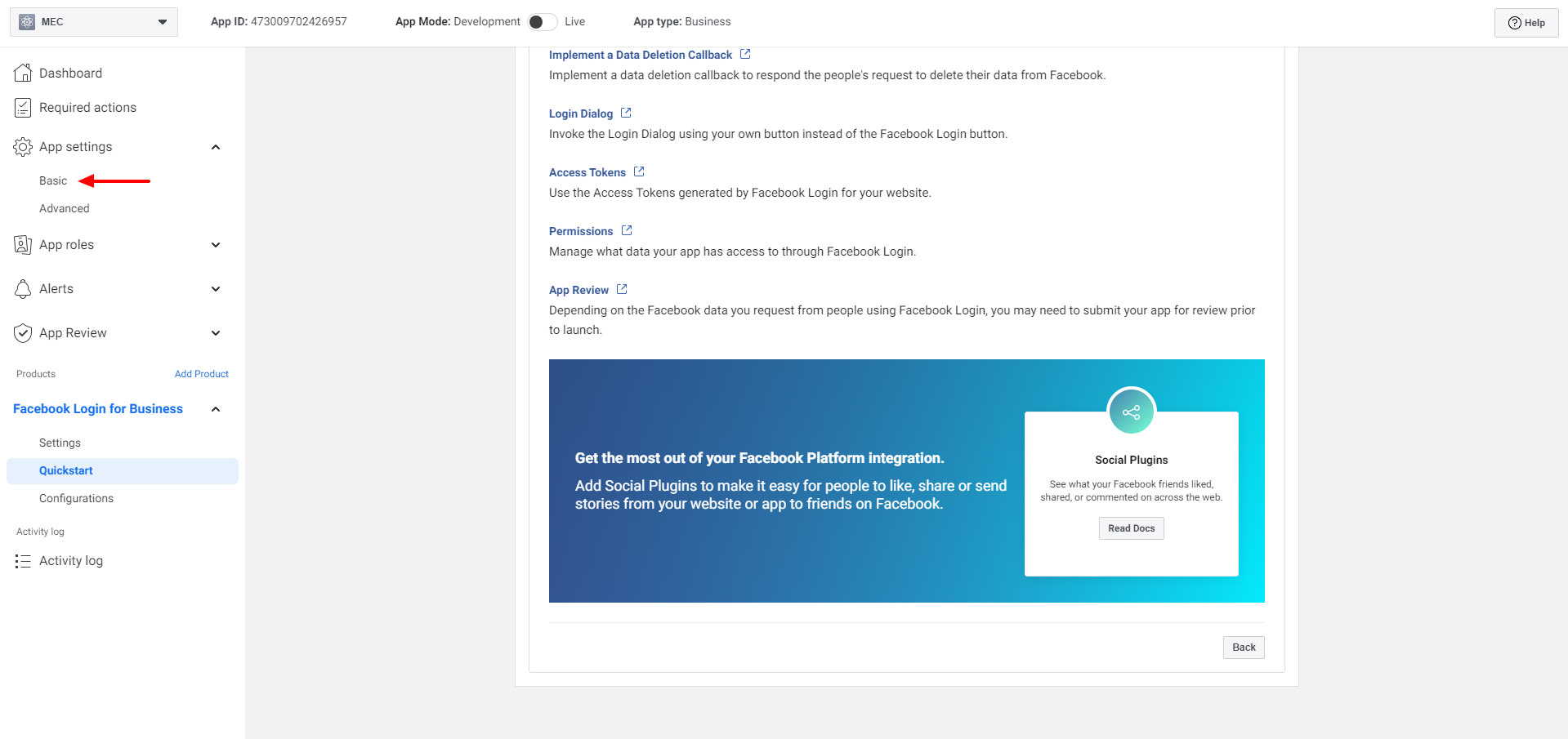1568x739 pixels.
Task: Collapse the App settings section chevron
Action: point(215,147)
